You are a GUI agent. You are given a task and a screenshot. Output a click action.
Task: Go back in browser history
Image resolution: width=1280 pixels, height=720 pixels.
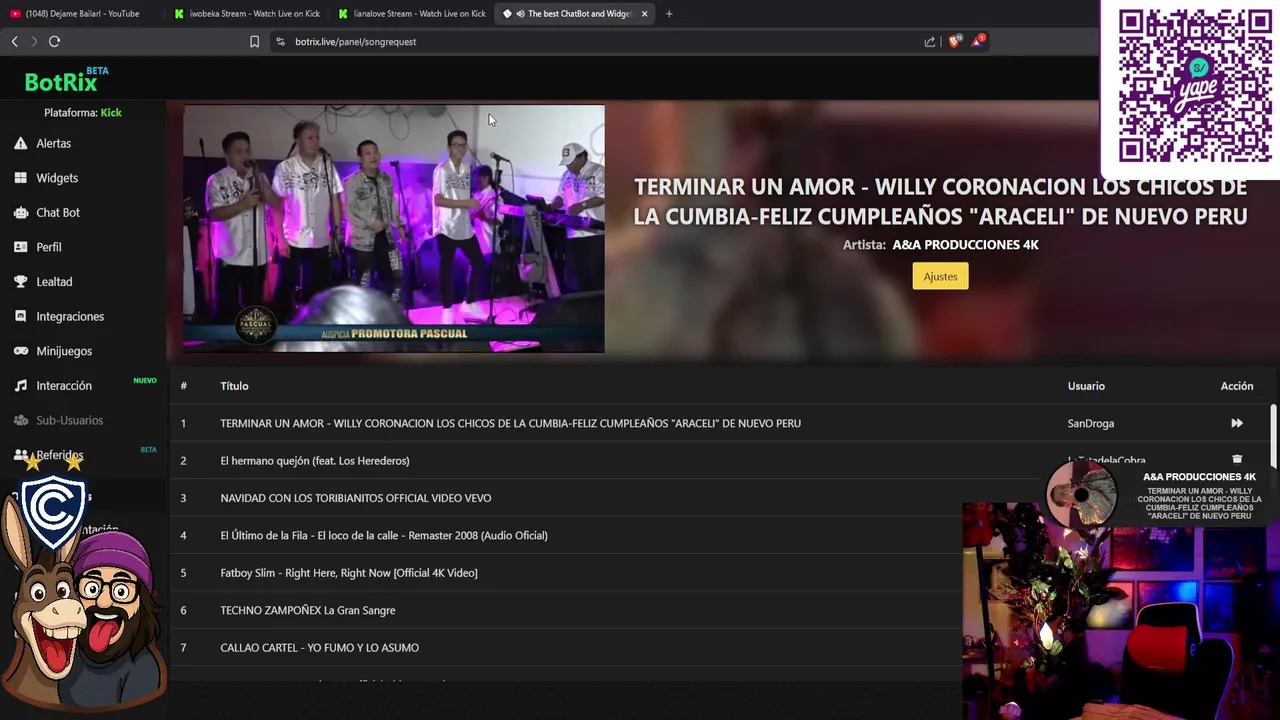coord(14,41)
